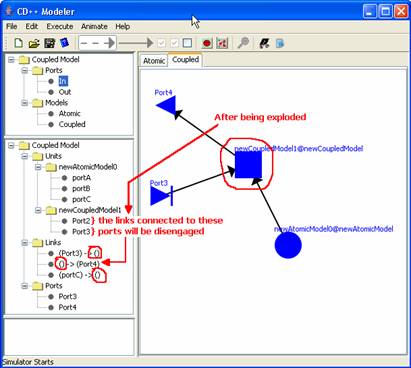The height and width of the screenshot is (368, 411).
Task: Click the magnifying glass zoom icon
Action: click(243, 43)
